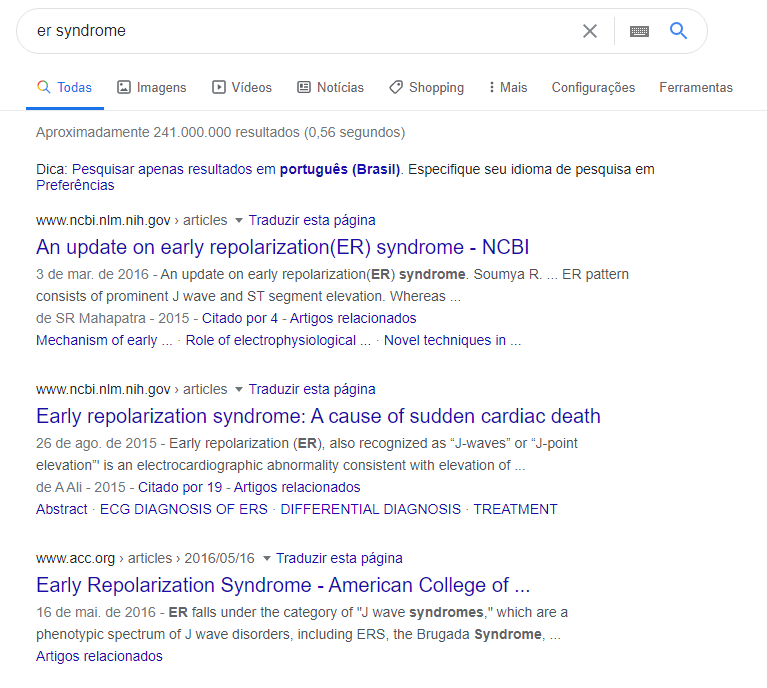Viewport: 767px width, 688px height.
Task: Open the Notícias tab
Action: pos(331,87)
